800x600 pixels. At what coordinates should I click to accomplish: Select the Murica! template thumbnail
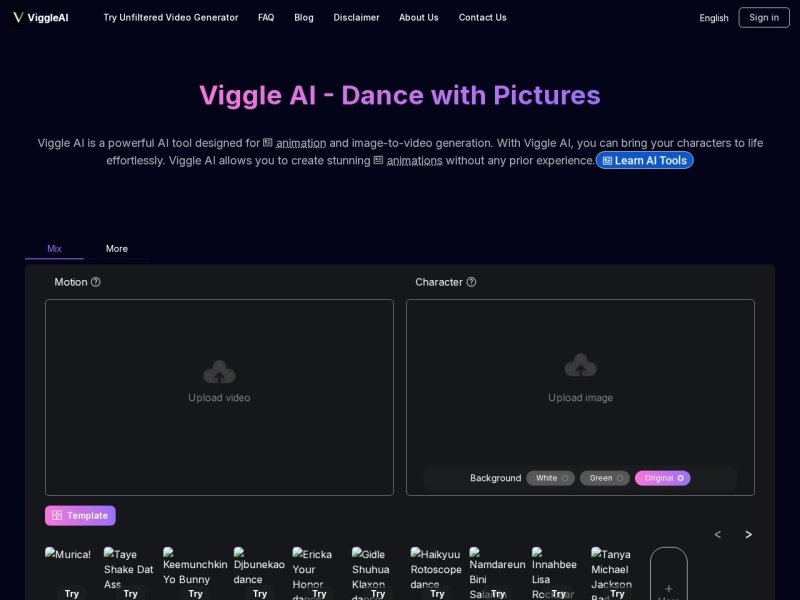coord(68,555)
